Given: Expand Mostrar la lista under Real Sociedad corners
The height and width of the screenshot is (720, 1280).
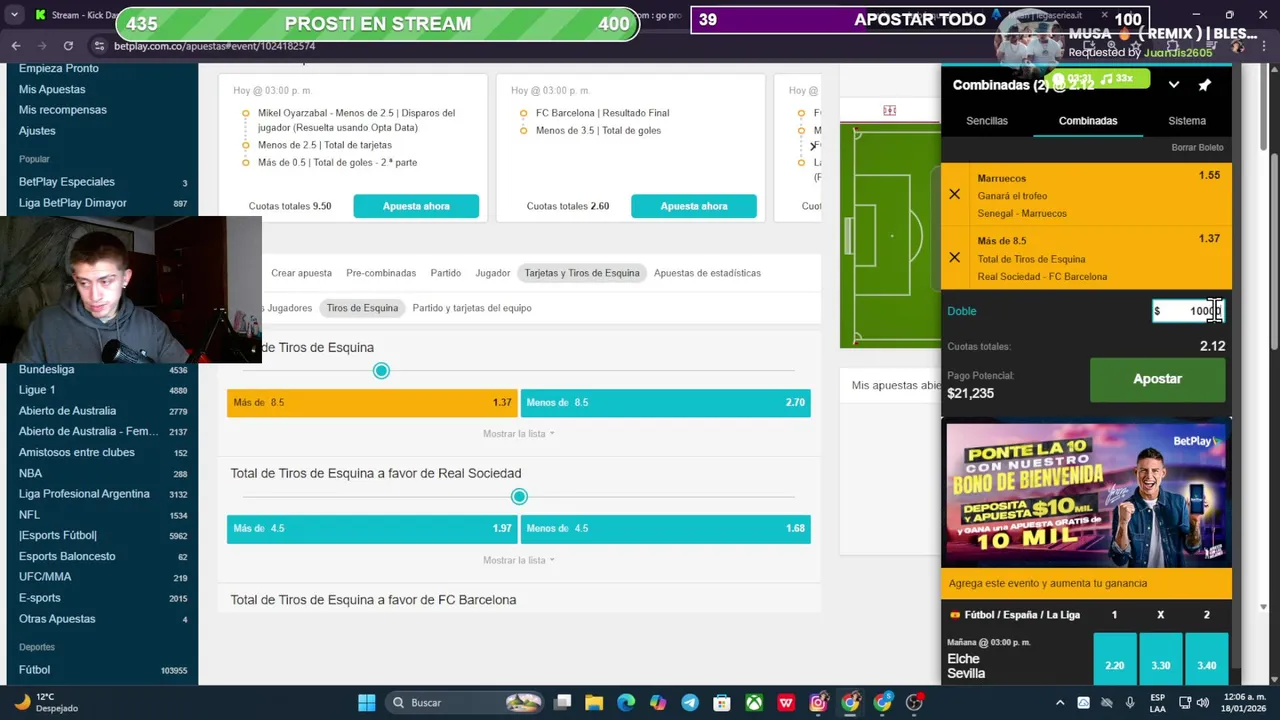Looking at the screenshot, I should click(518, 560).
